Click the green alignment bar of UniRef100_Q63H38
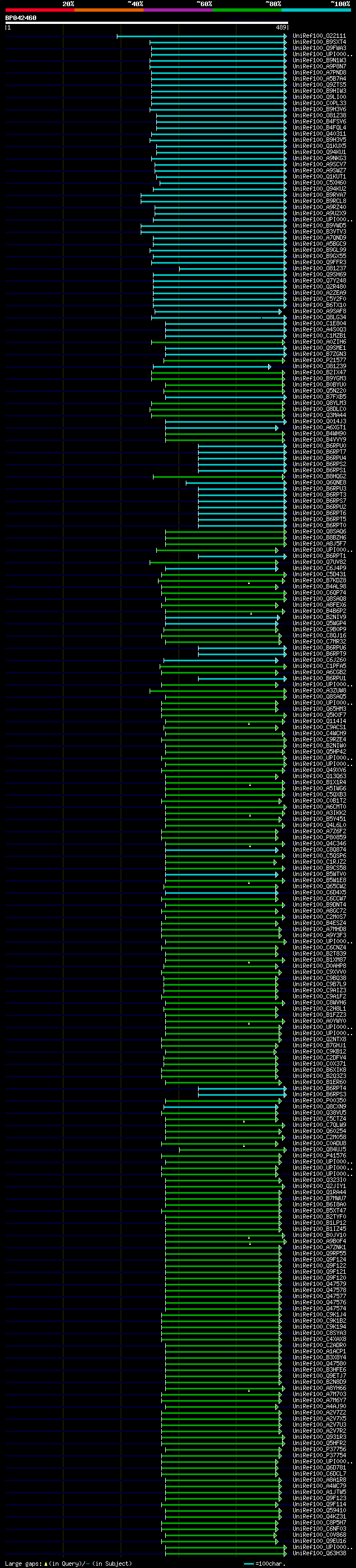The height and width of the screenshot is (1568, 356). 225,1553
